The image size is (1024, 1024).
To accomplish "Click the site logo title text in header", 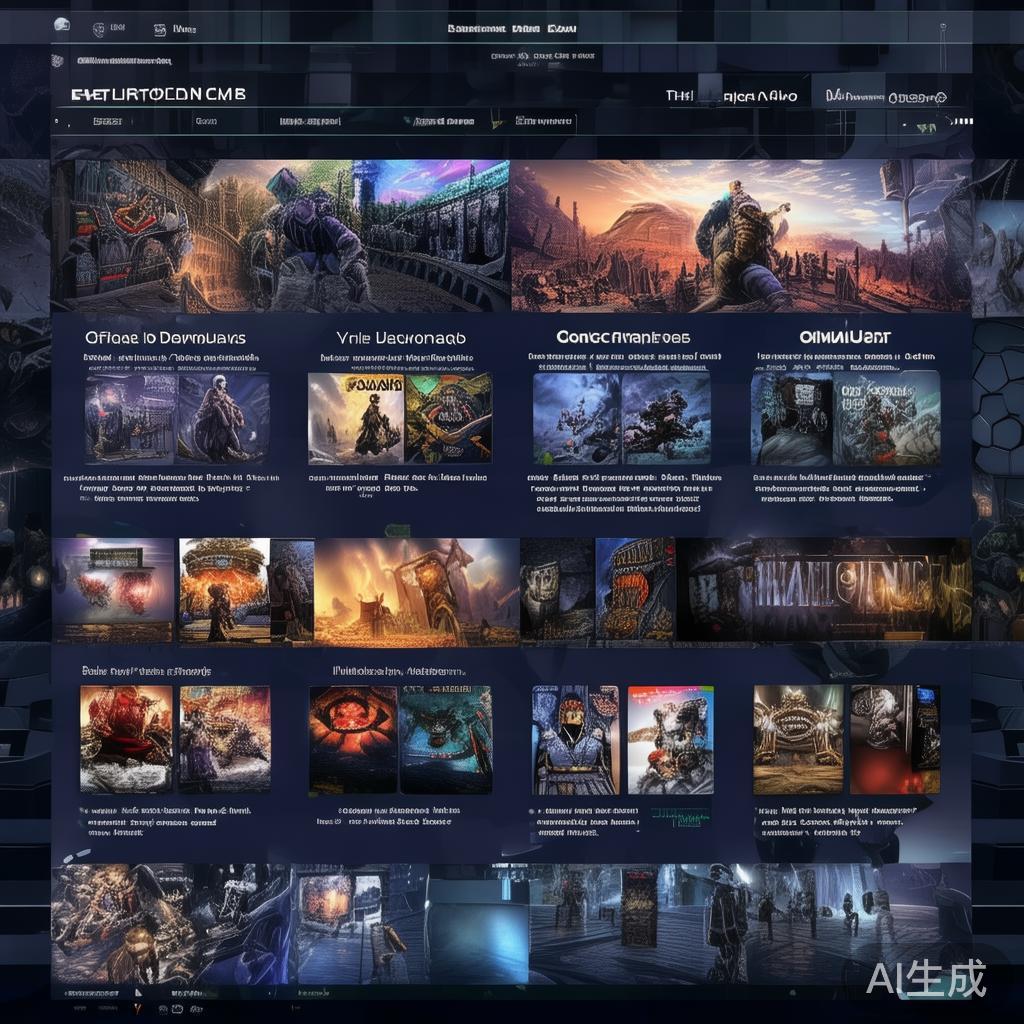I will tap(158, 94).
